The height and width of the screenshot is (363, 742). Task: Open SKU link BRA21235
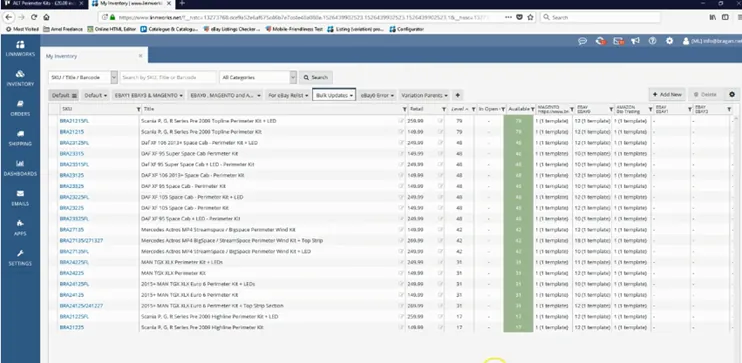[x=71, y=328]
